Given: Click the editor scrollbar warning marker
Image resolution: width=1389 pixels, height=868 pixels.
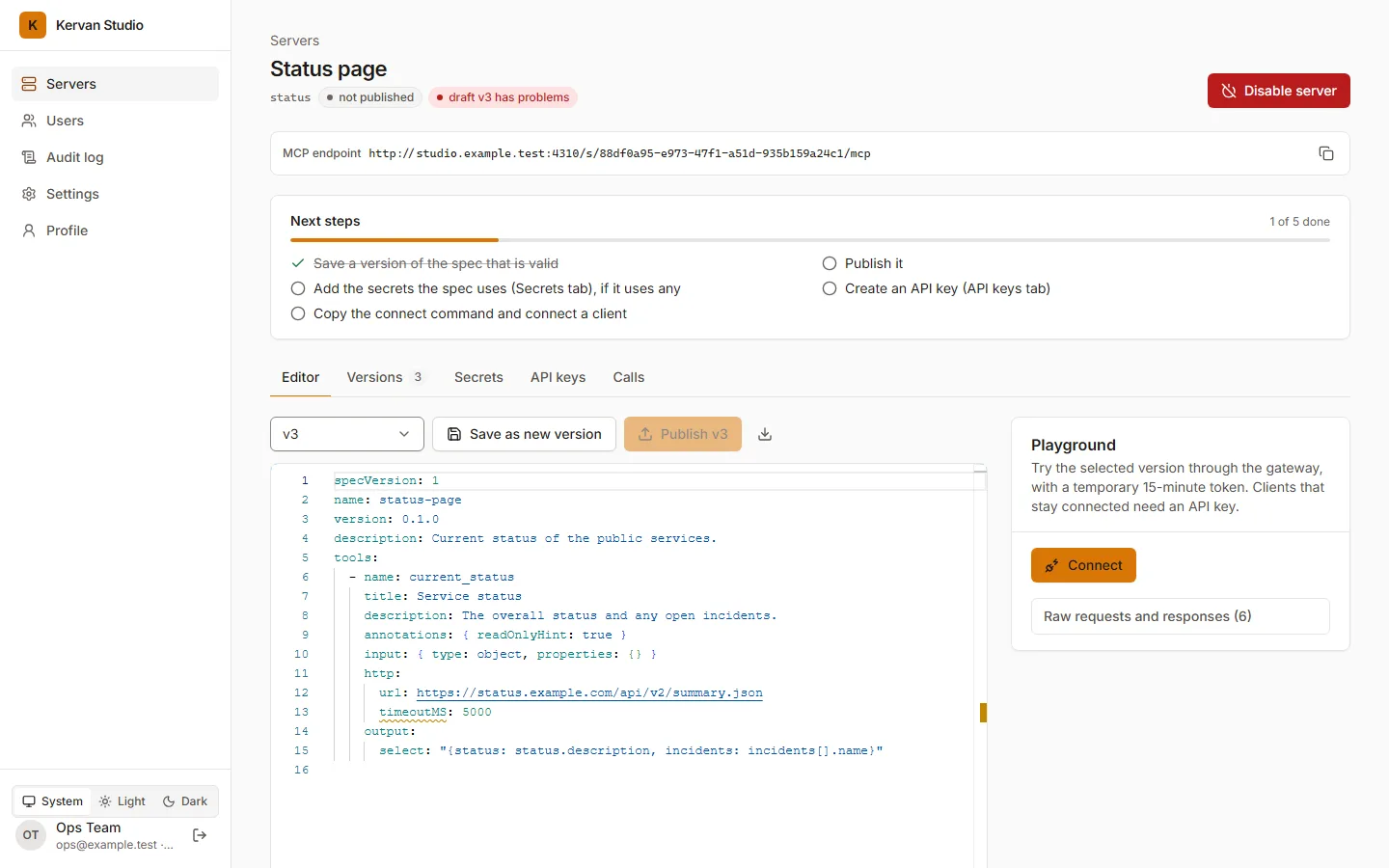Looking at the screenshot, I should 983,713.
